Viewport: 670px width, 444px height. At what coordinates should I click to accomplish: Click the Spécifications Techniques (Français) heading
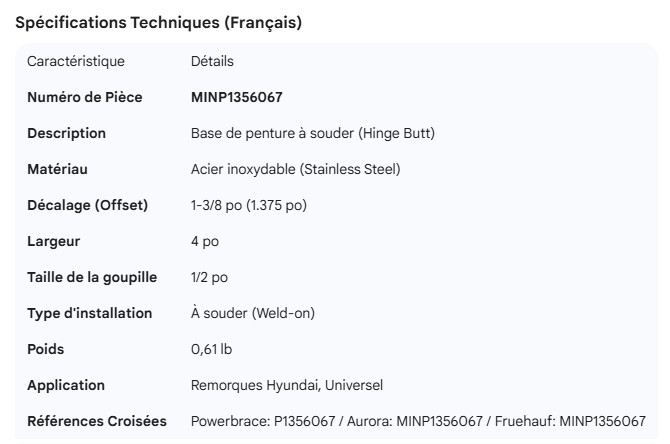pyautogui.click(x=158, y=23)
